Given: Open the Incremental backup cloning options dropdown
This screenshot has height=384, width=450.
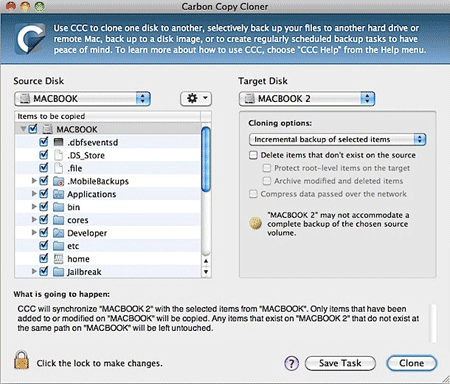Looking at the screenshot, I should [x=338, y=139].
